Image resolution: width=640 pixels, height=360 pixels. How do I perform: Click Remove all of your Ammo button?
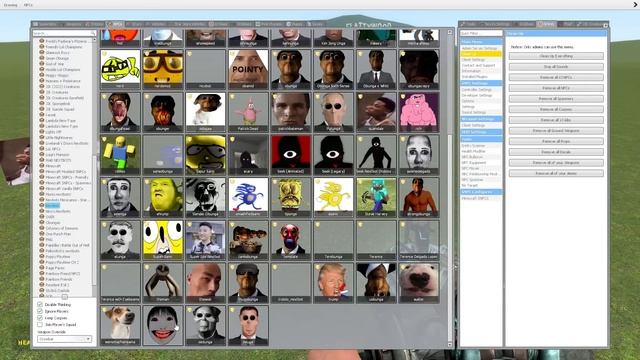[556, 173]
